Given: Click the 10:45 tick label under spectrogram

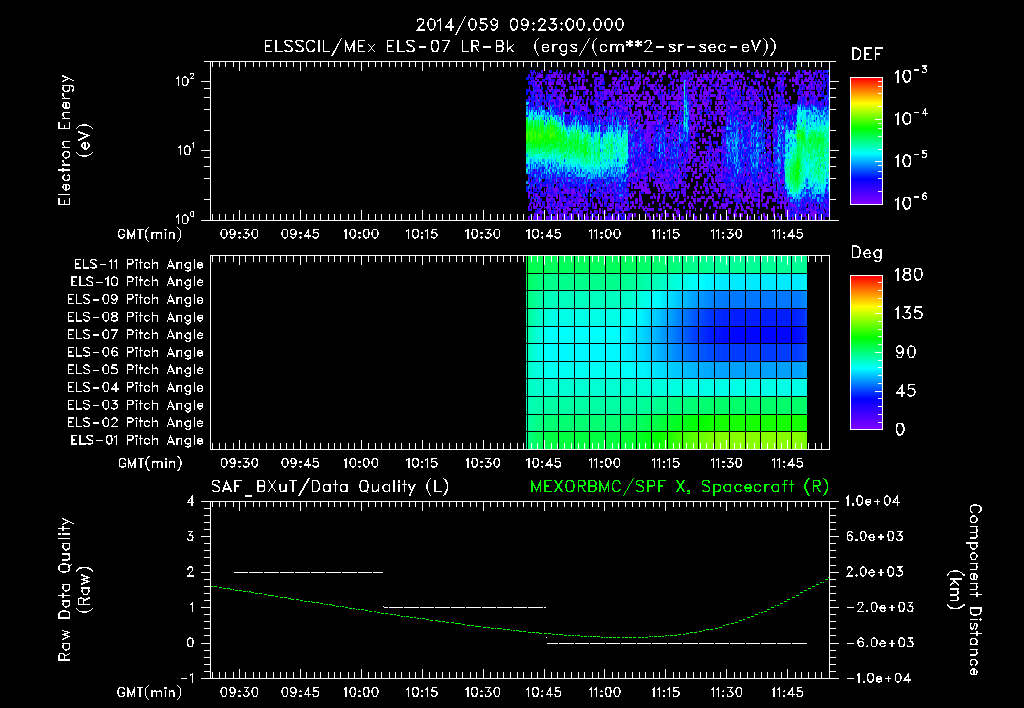Looking at the screenshot, I should [543, 234].
